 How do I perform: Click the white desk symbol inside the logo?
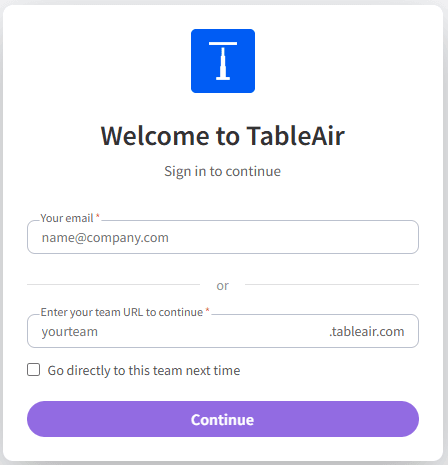tap(223, 61)
